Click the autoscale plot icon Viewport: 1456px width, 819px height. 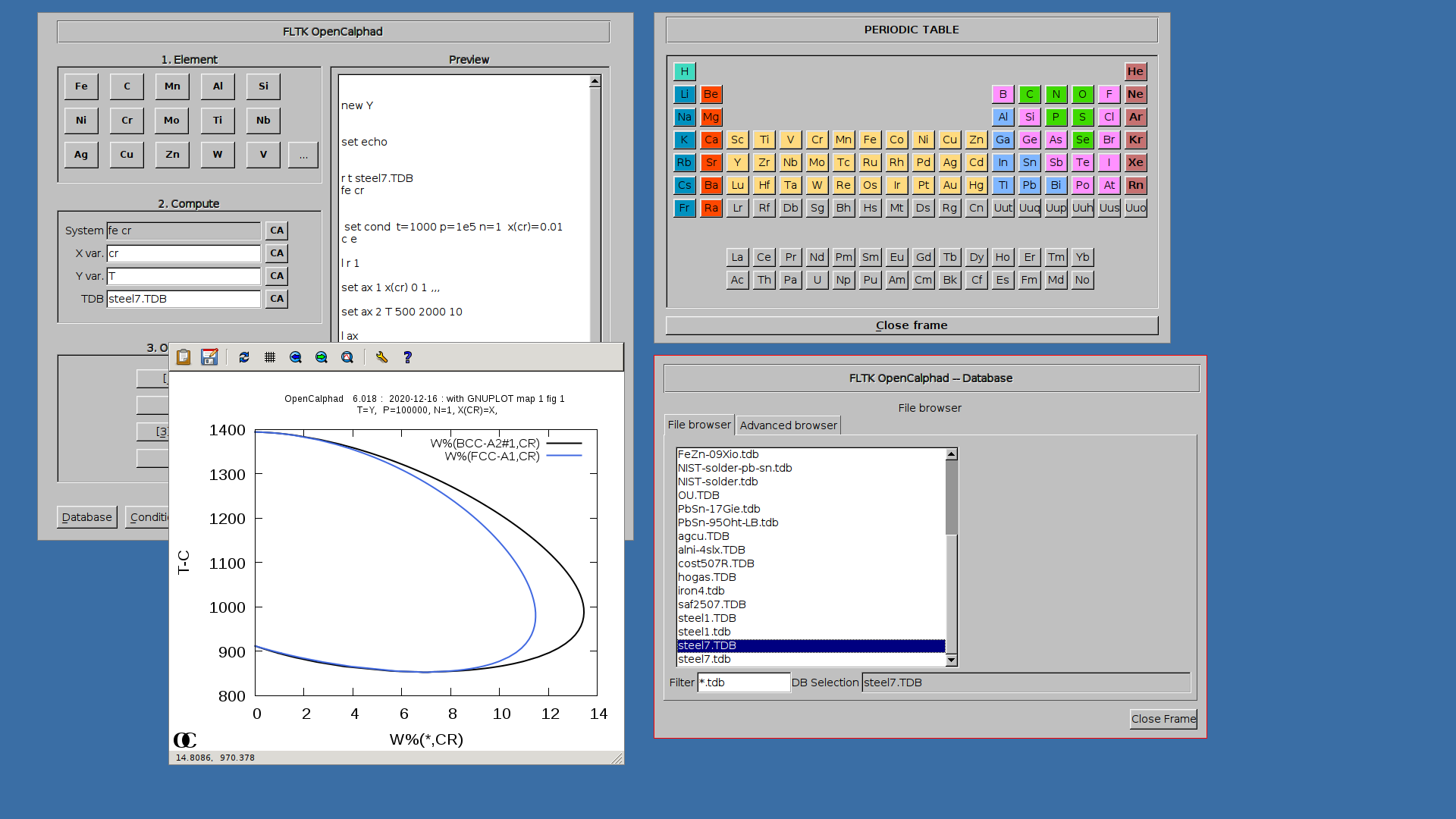pyautogui.click(x=347, y=357)
